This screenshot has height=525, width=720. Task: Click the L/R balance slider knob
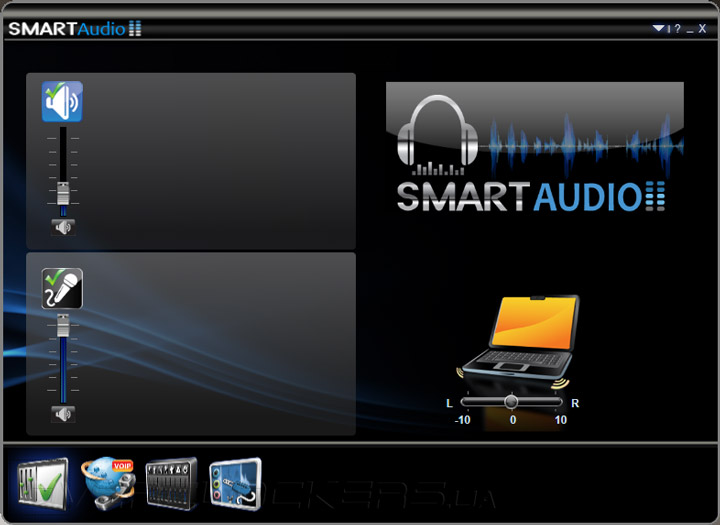coord(511,402)
